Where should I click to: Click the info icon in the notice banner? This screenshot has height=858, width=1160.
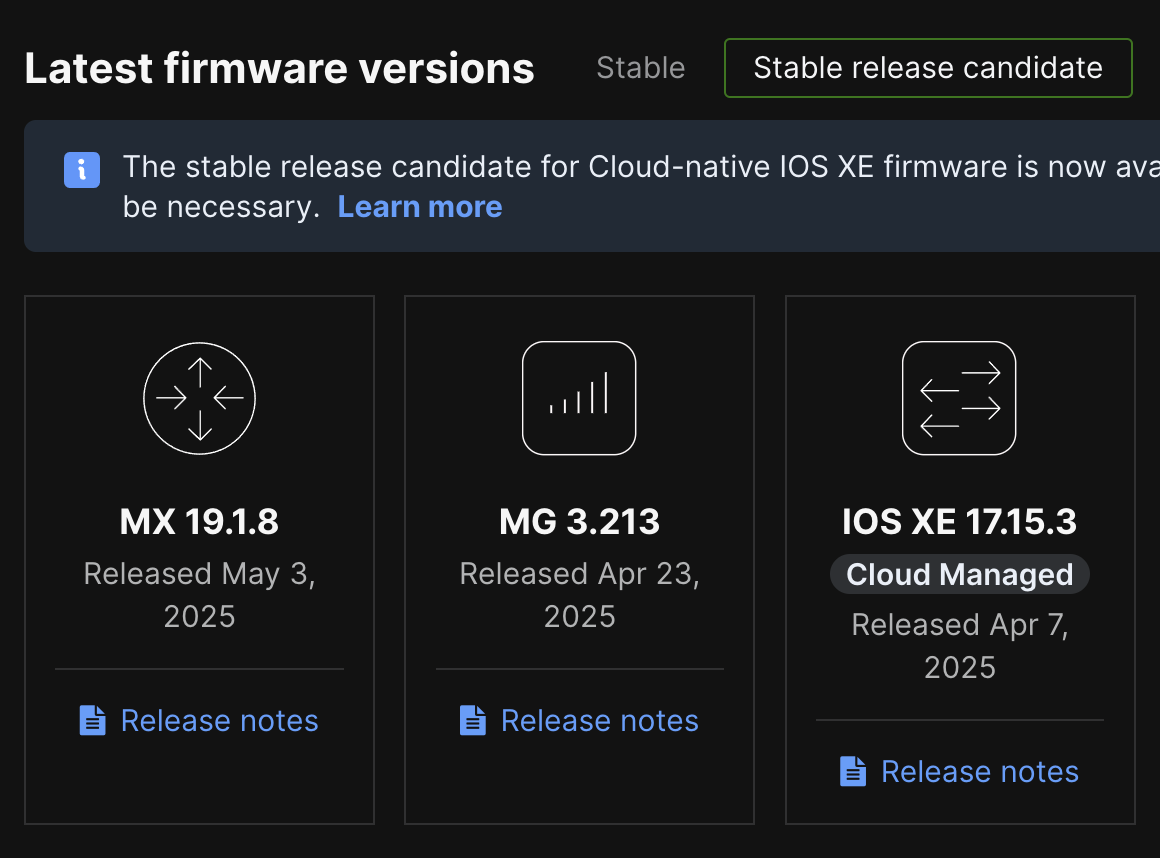(x=81, y=170)
